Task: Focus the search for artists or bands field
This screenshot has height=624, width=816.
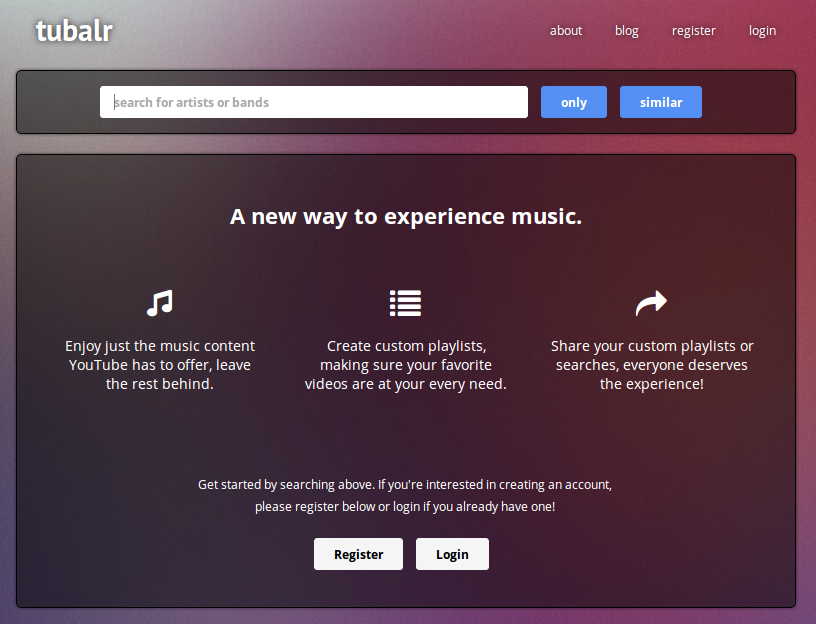Action: click(x=314, y=102)
